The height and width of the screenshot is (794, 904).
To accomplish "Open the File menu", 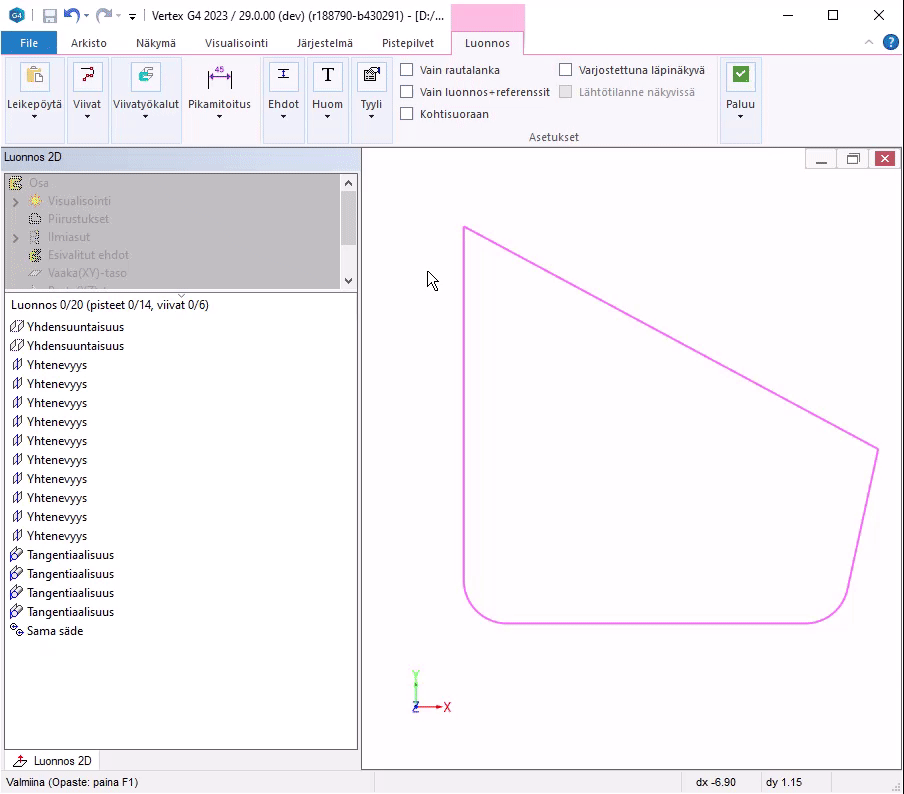I will tap(29, 43).
